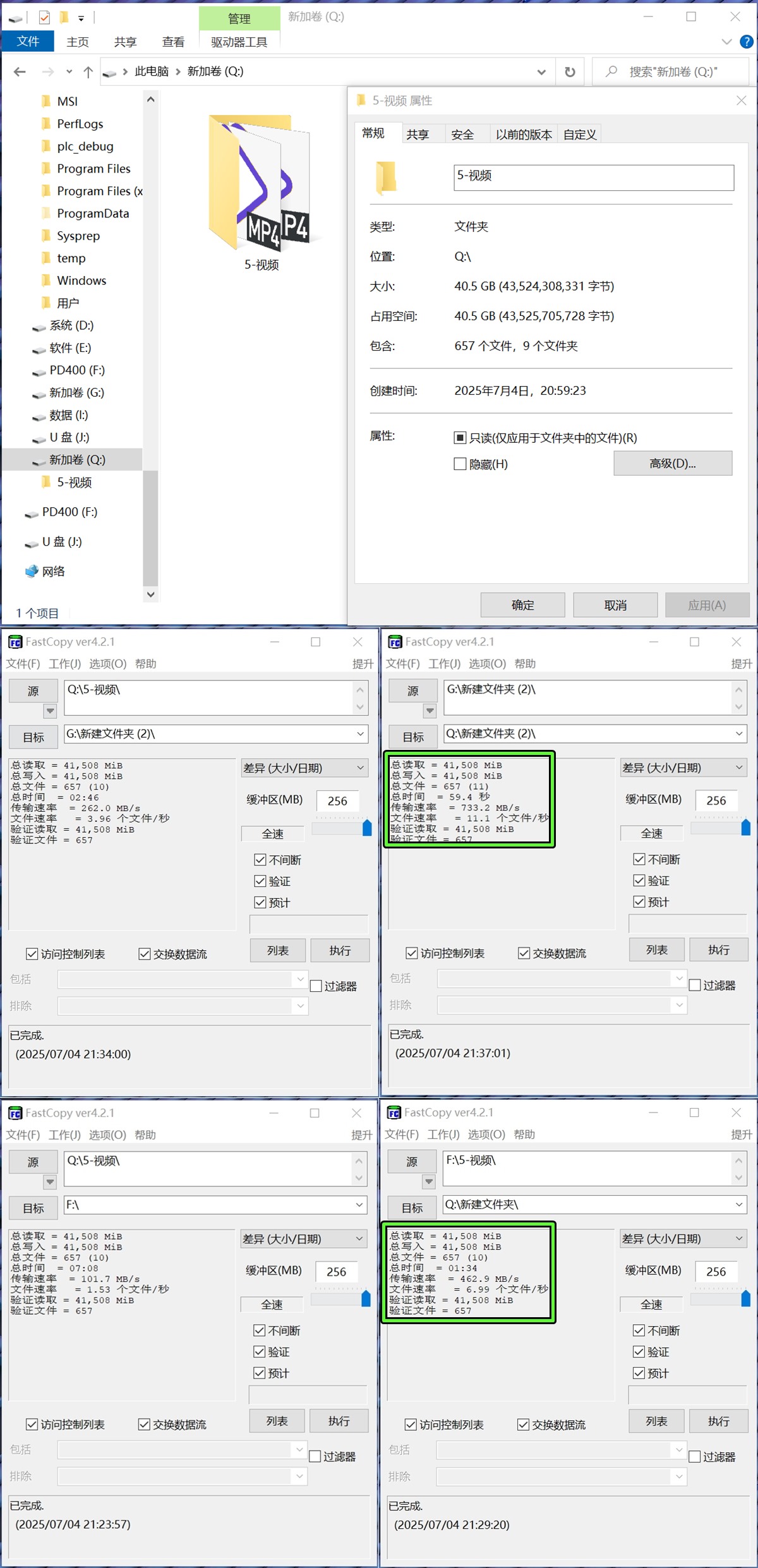
Task: Click the folder name field containing 5-视频
Action: [x=594, y=178]
